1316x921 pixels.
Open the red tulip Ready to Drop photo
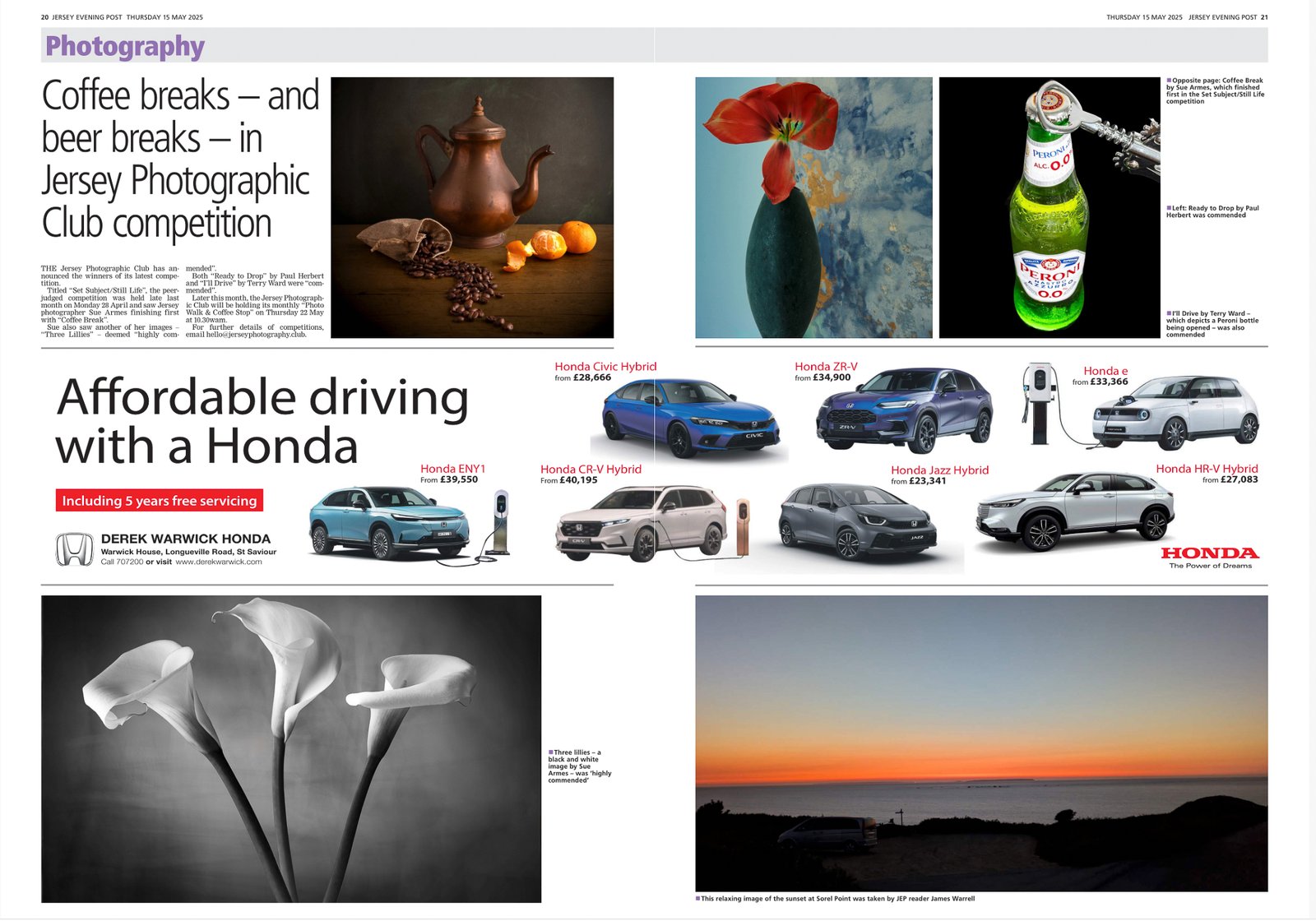[x=813, y=207]
